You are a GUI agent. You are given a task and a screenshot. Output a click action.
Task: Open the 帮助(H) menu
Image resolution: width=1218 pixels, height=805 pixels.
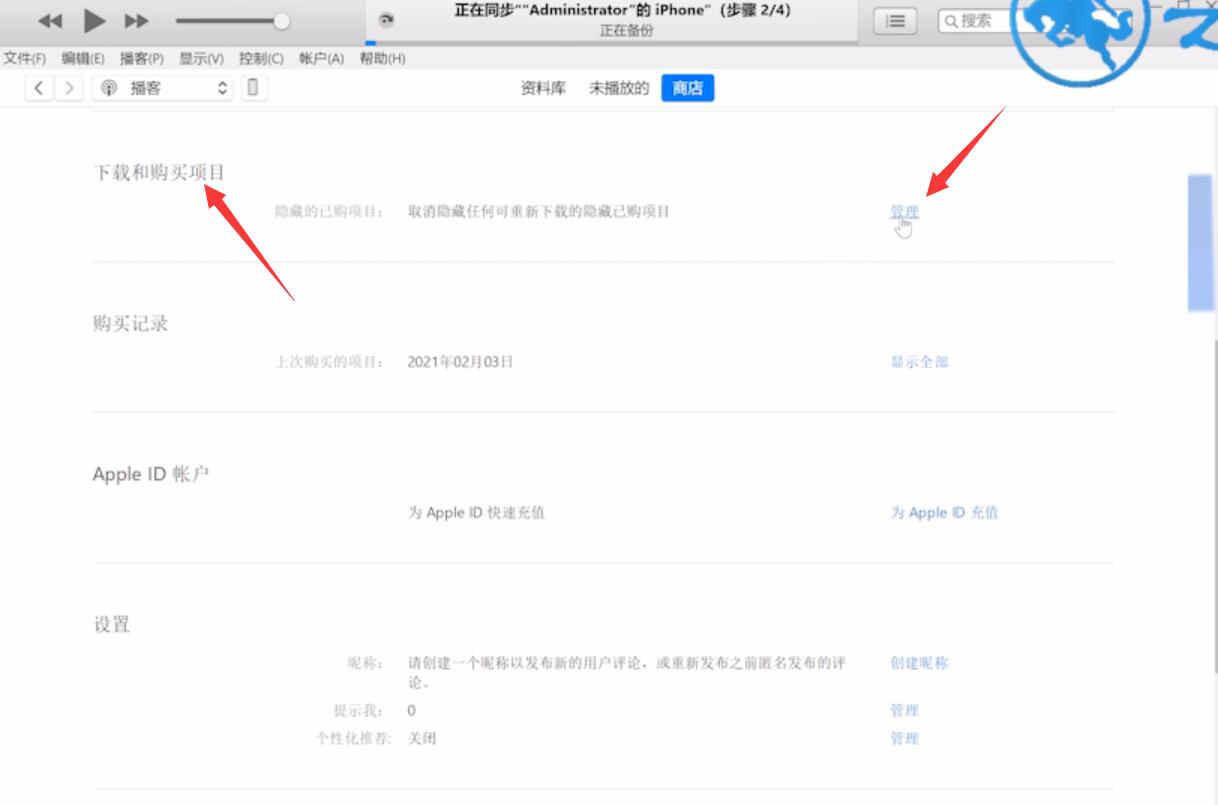(382, 59)
